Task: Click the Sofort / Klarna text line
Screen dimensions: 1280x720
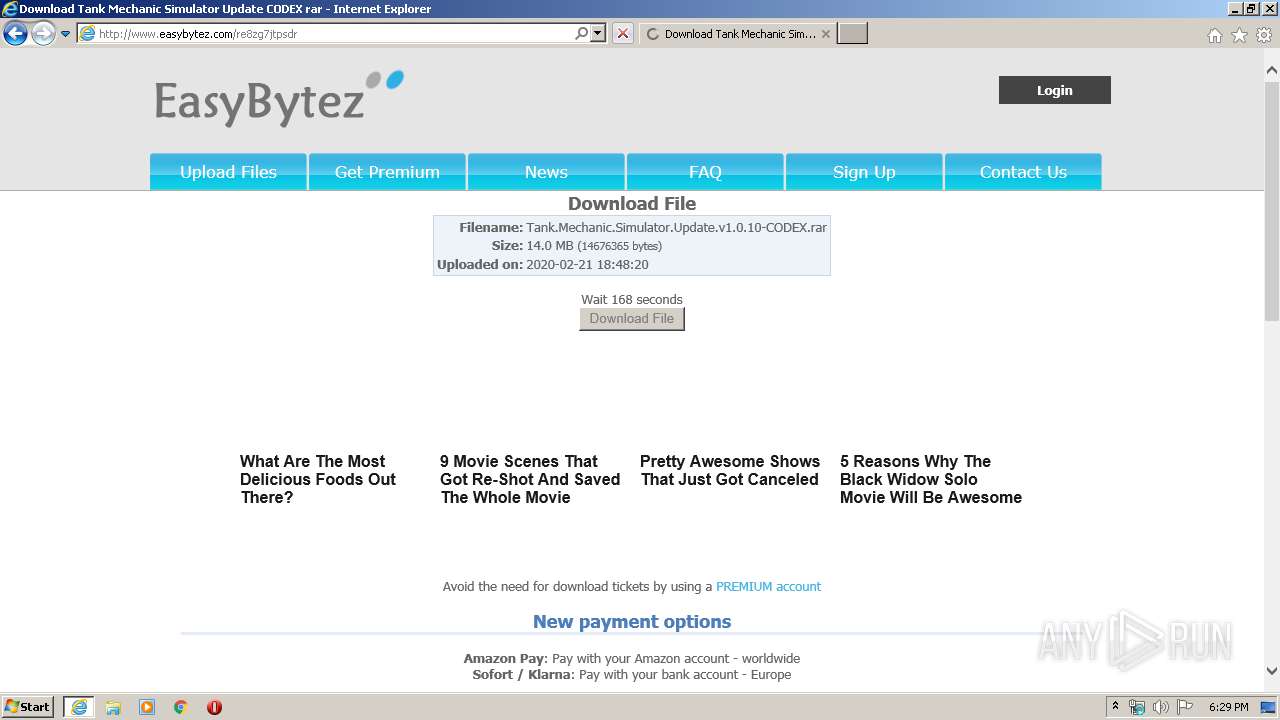Action: 632,674
